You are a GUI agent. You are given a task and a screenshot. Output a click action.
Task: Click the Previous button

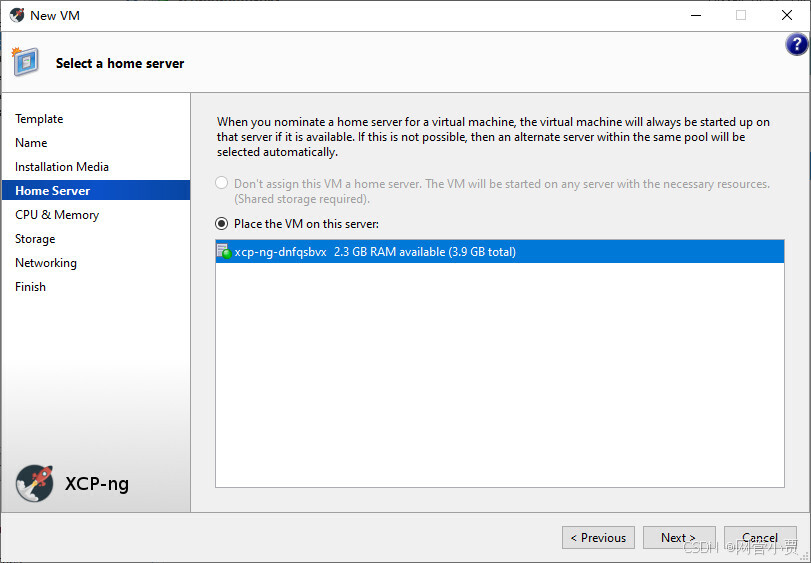tap(598, 538)
